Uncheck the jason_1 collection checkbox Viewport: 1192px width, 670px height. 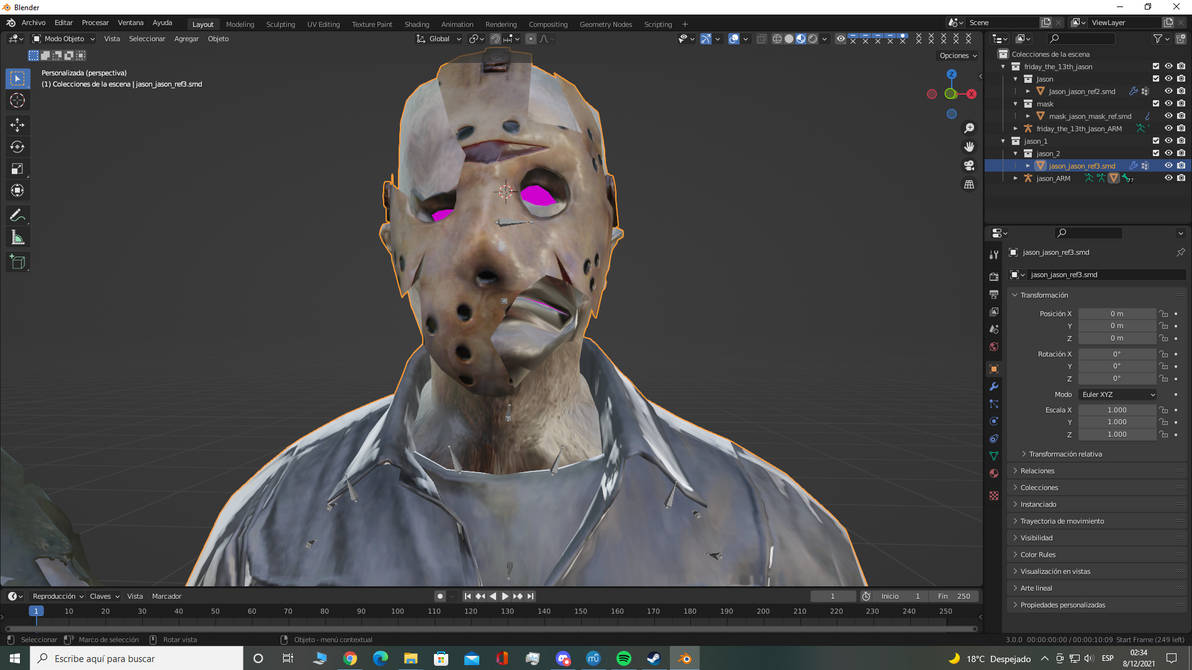[x=1156, y=141]
